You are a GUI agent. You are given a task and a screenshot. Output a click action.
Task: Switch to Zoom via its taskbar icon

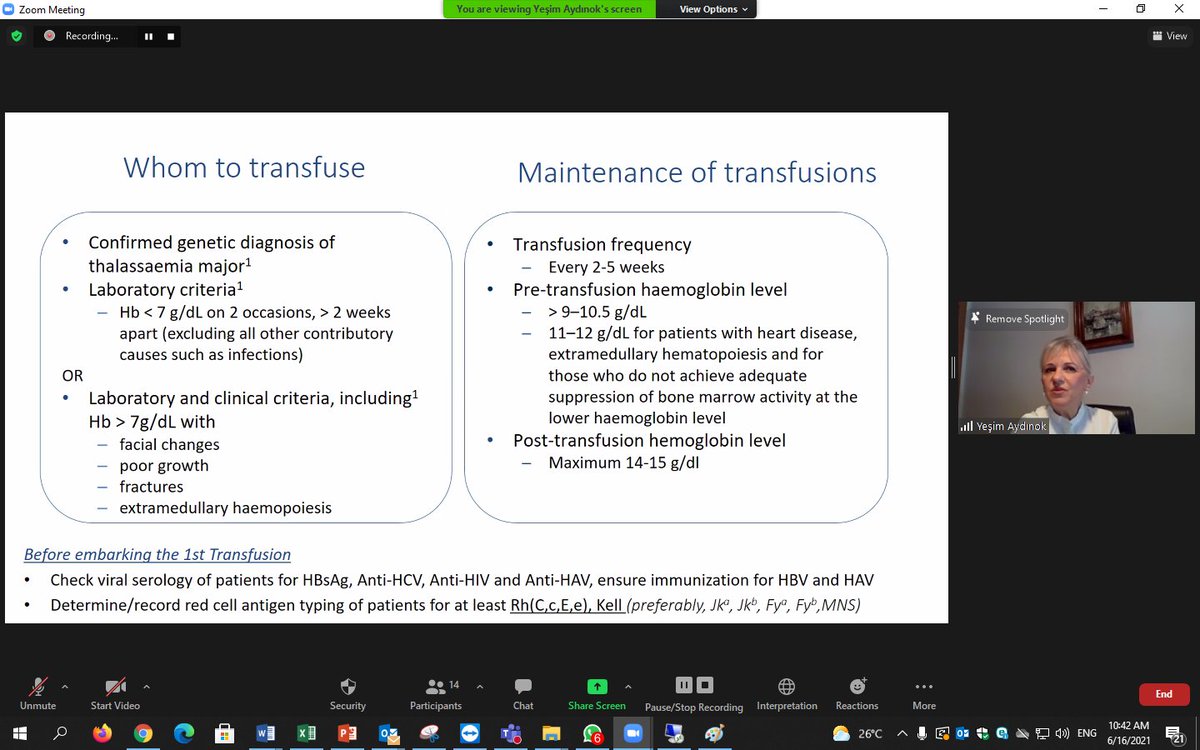pos(633,733)
